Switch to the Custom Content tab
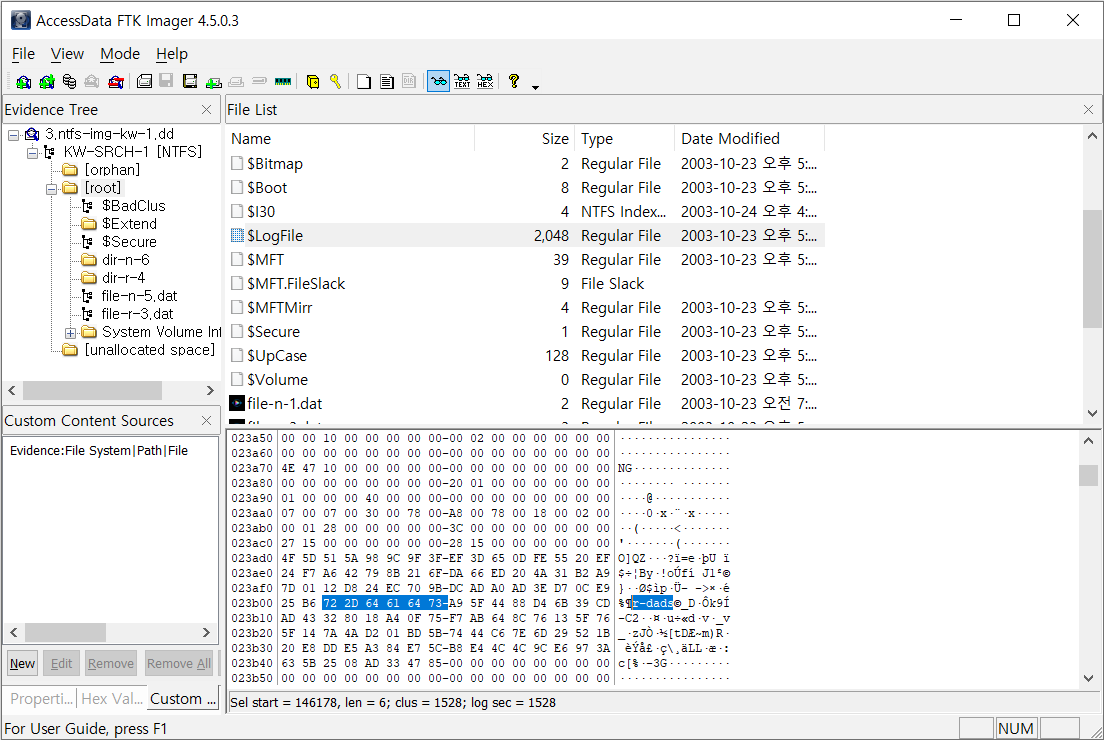The image size is (1104, 740). pos(183,698)
